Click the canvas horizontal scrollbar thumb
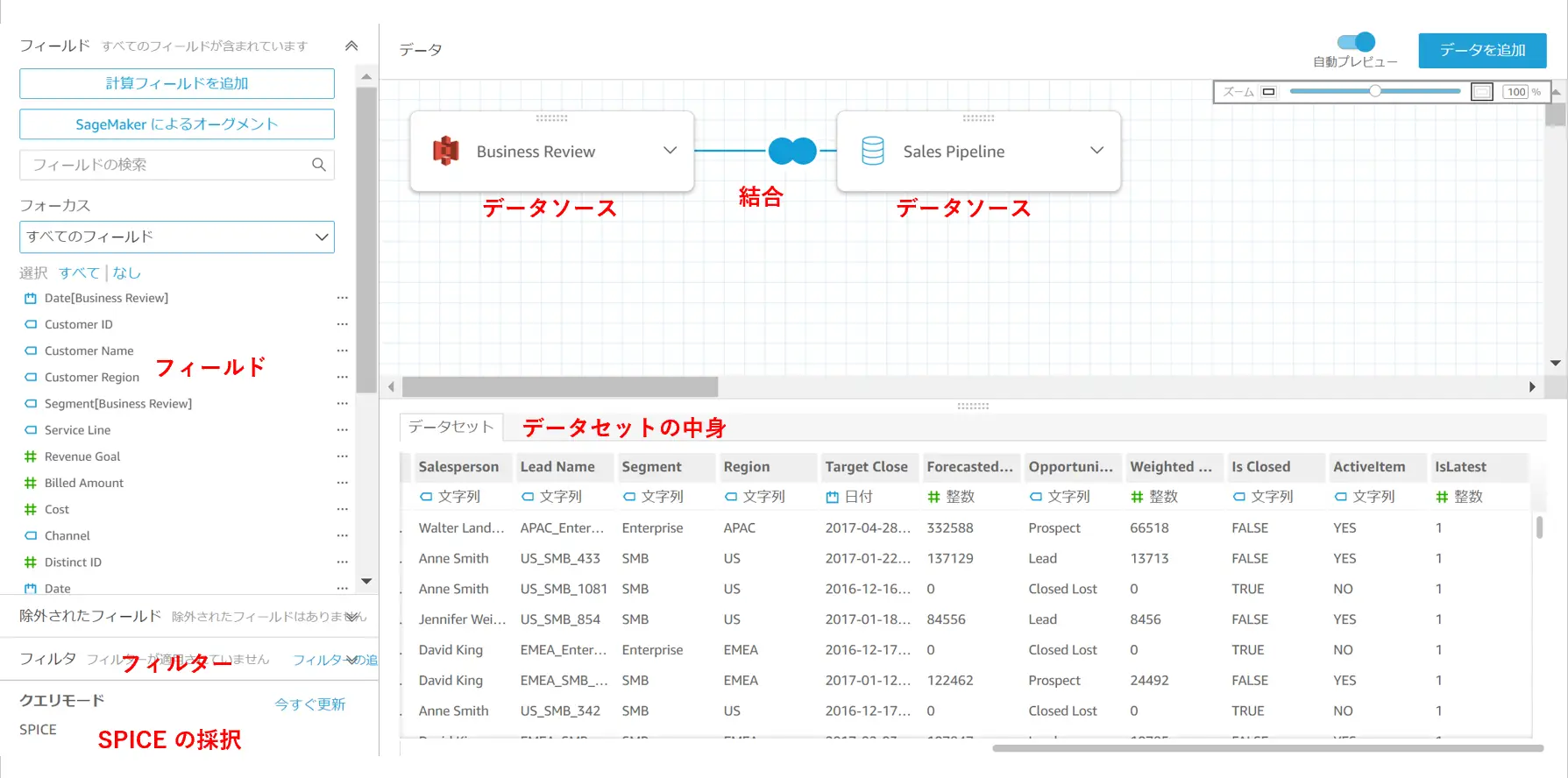Image resolution: width=1568 pixels, height=778 pixels. click(x=560, y=386)
